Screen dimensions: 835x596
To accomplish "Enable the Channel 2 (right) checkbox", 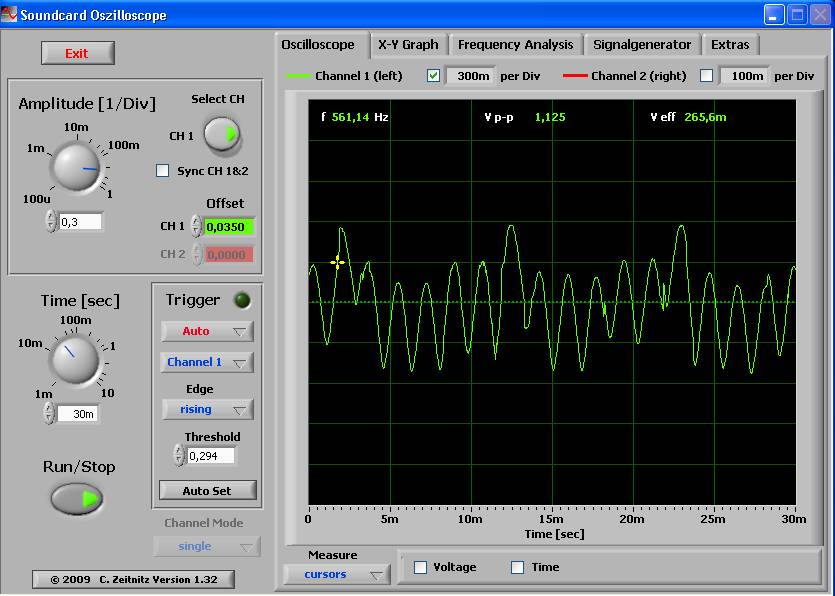I will (x=706, y=76).
